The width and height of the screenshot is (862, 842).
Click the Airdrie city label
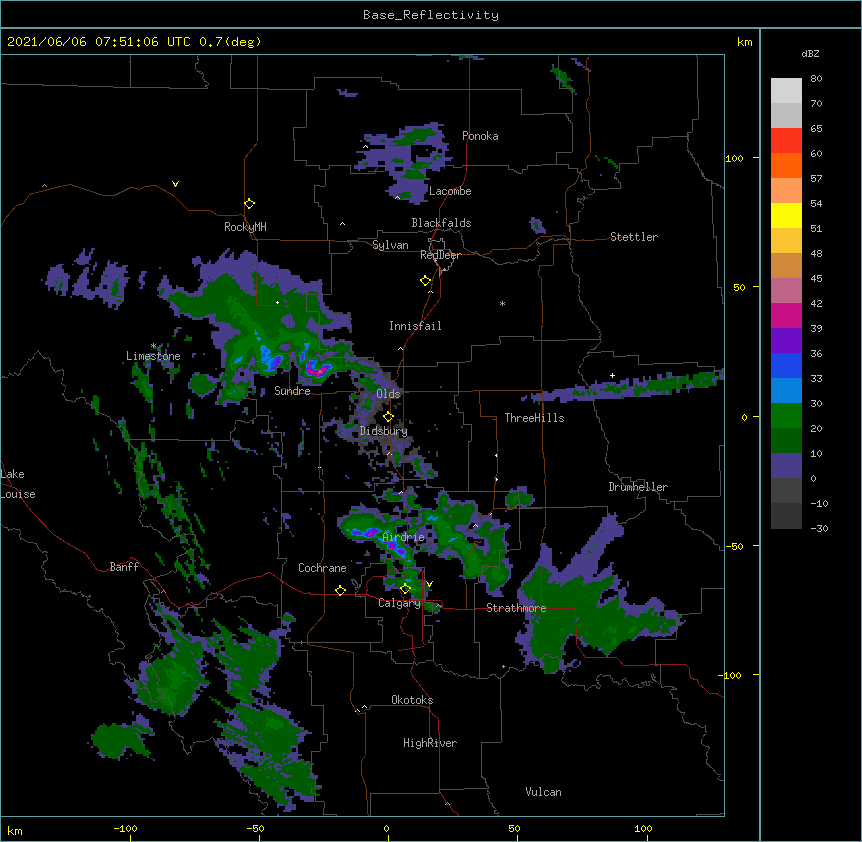pyautogui.click(x=404, y=537)
